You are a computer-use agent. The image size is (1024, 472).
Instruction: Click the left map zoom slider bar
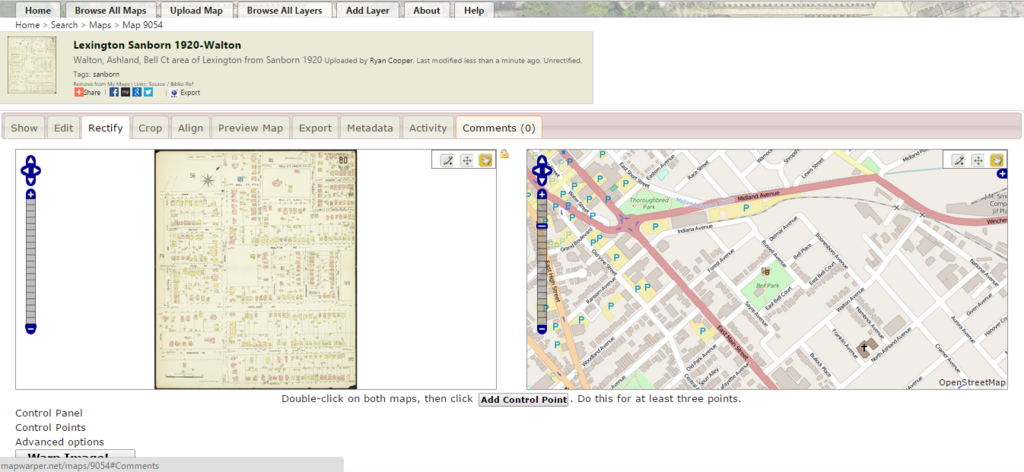[31, 260]
